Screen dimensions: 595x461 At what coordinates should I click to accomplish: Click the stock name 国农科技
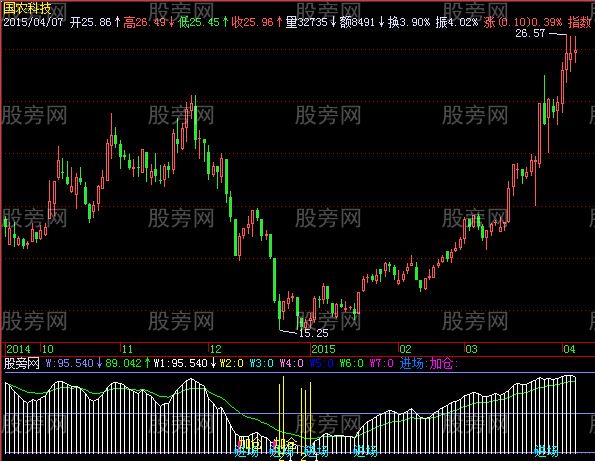[27, 8]
